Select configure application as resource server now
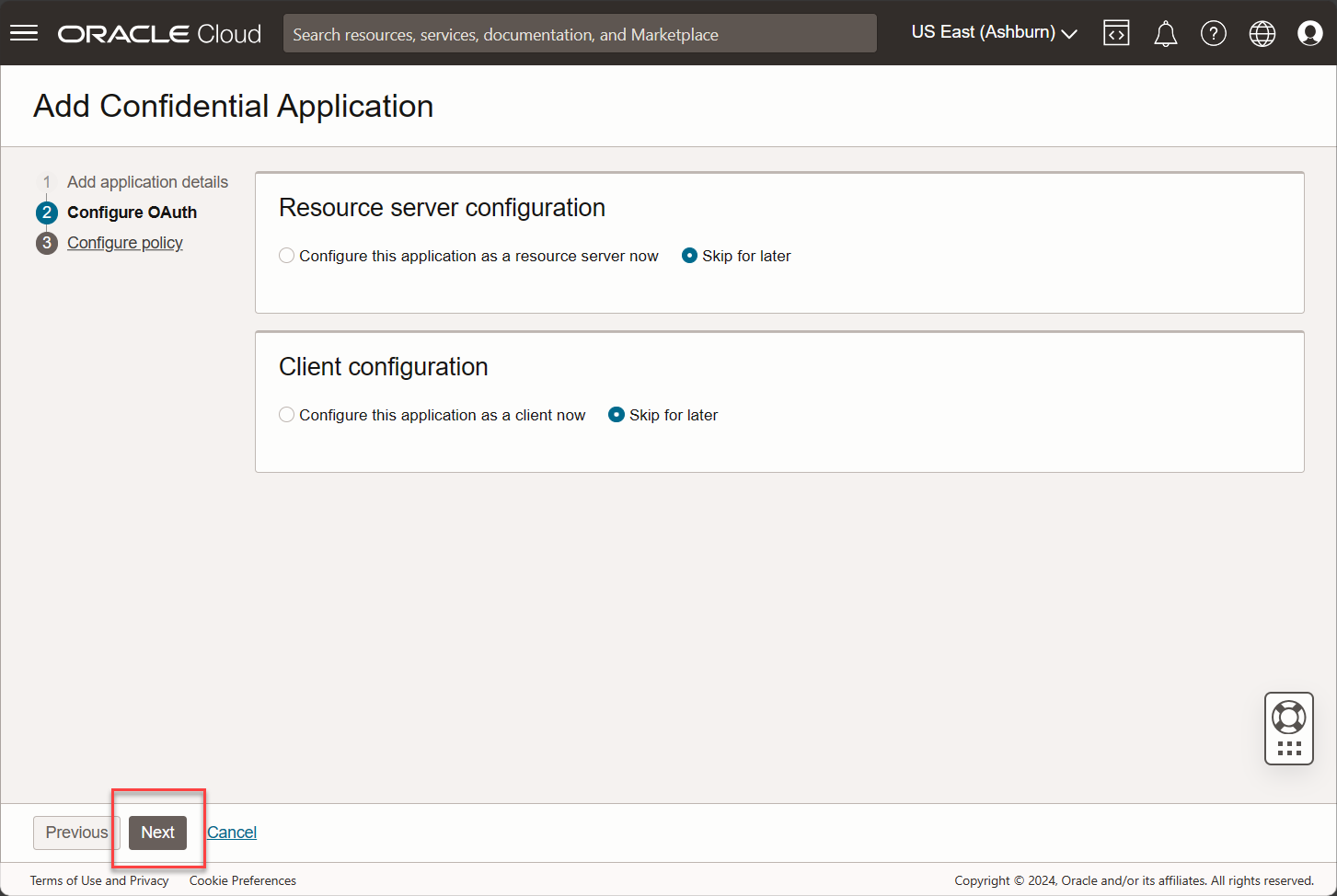Viewport: 1337px width, 896px height. [286, 255]
